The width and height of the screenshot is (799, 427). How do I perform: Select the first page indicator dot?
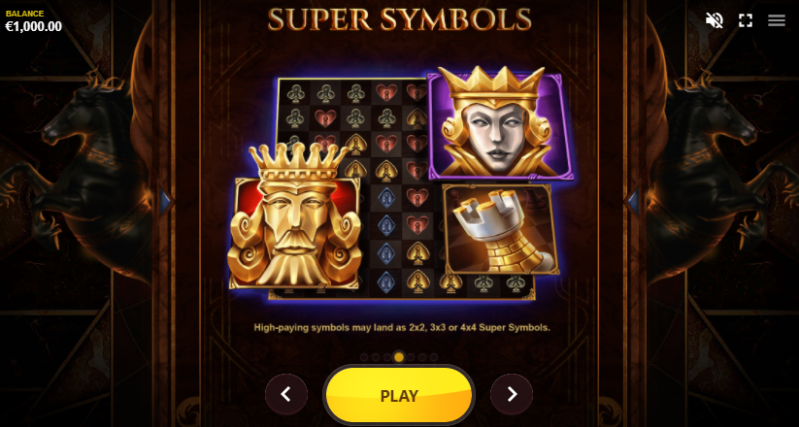click(x=364, y=357)
